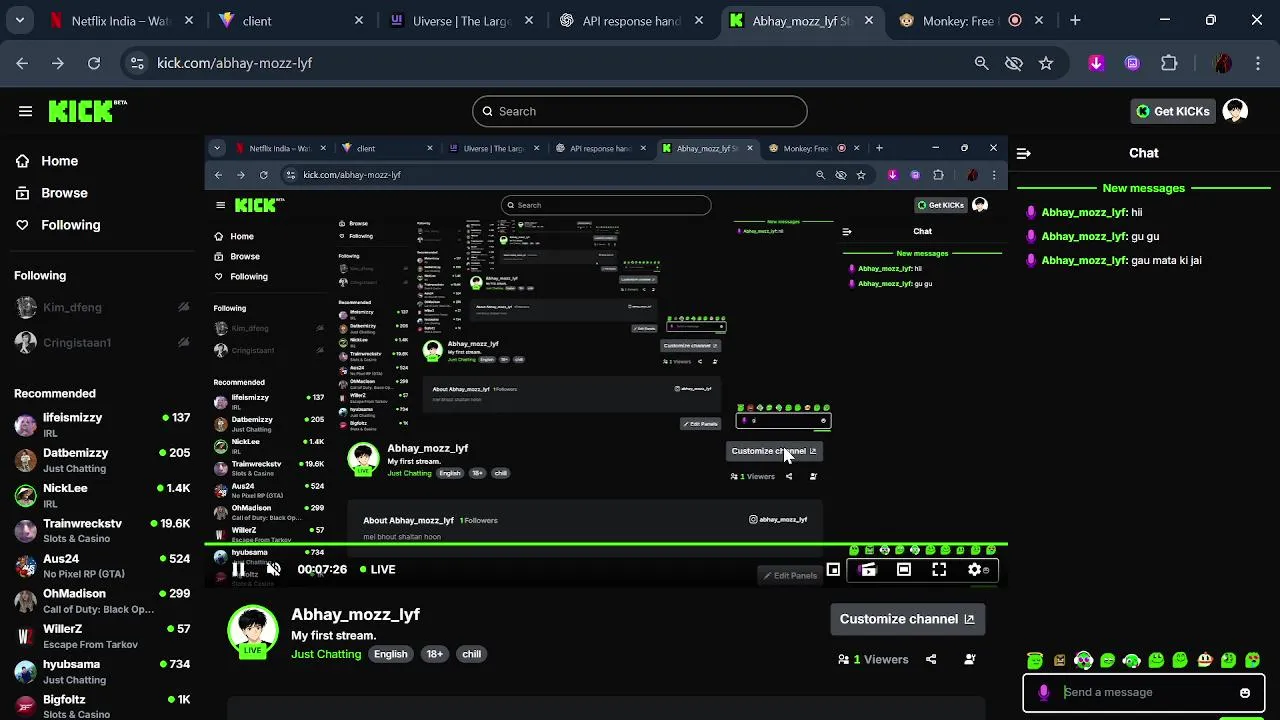
Task: Open a new browser tab
Action: point(1075,20)
